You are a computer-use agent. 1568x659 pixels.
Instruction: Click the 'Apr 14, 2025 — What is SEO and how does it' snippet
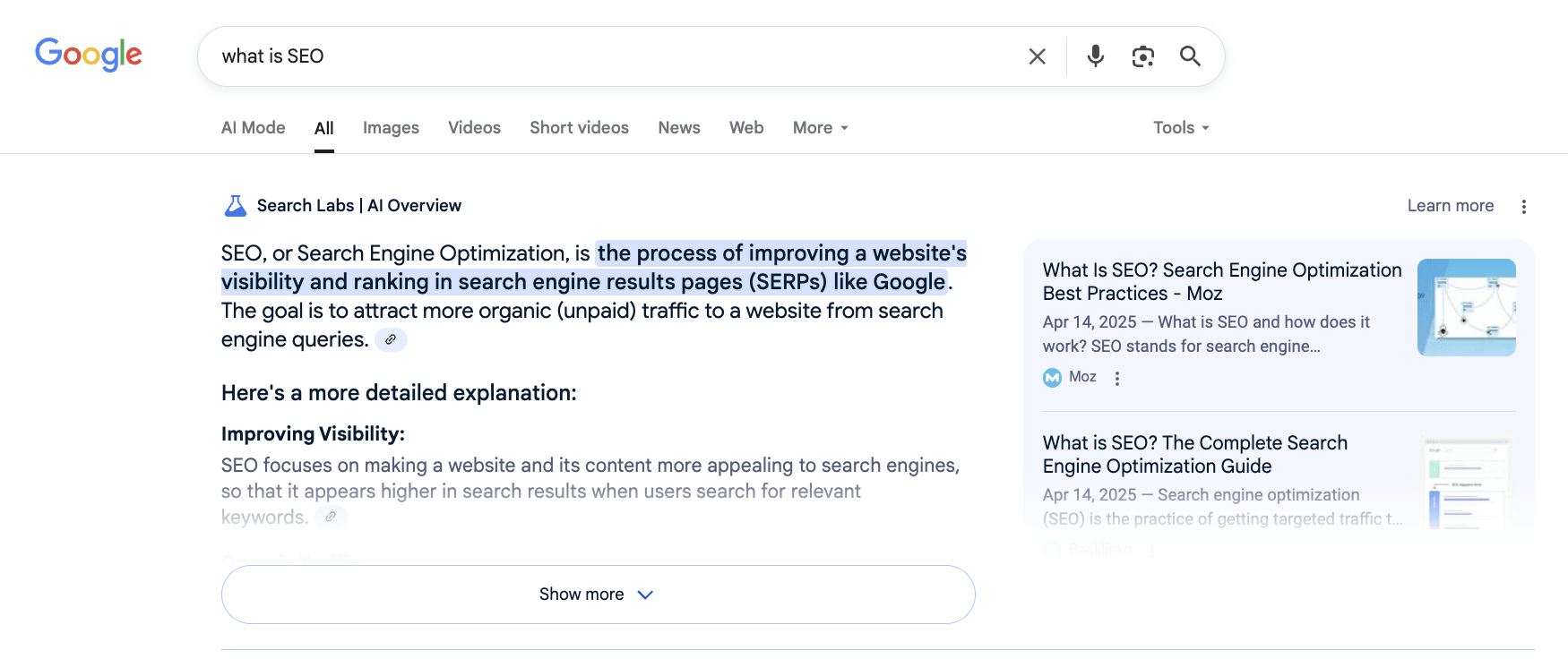tap(1206, 322)
